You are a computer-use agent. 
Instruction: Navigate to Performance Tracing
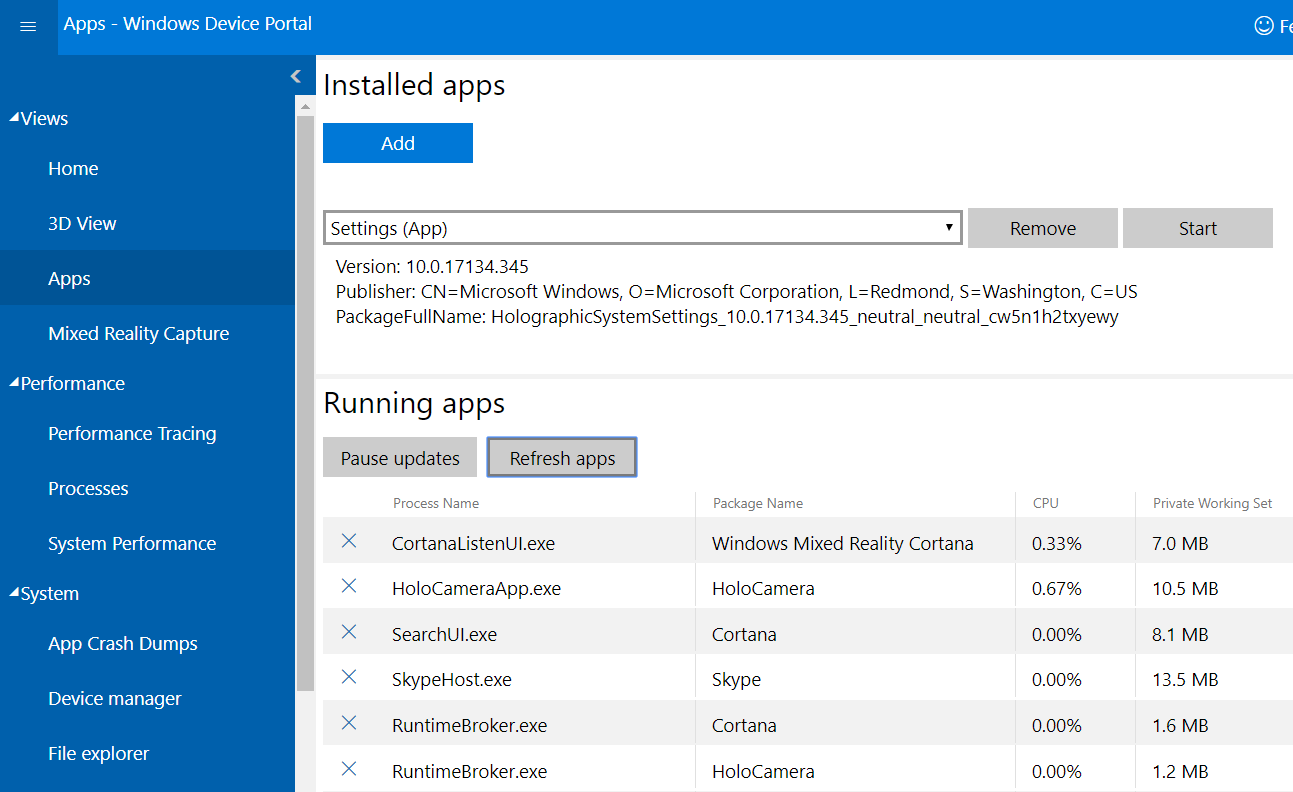click(x=132, y=433)
